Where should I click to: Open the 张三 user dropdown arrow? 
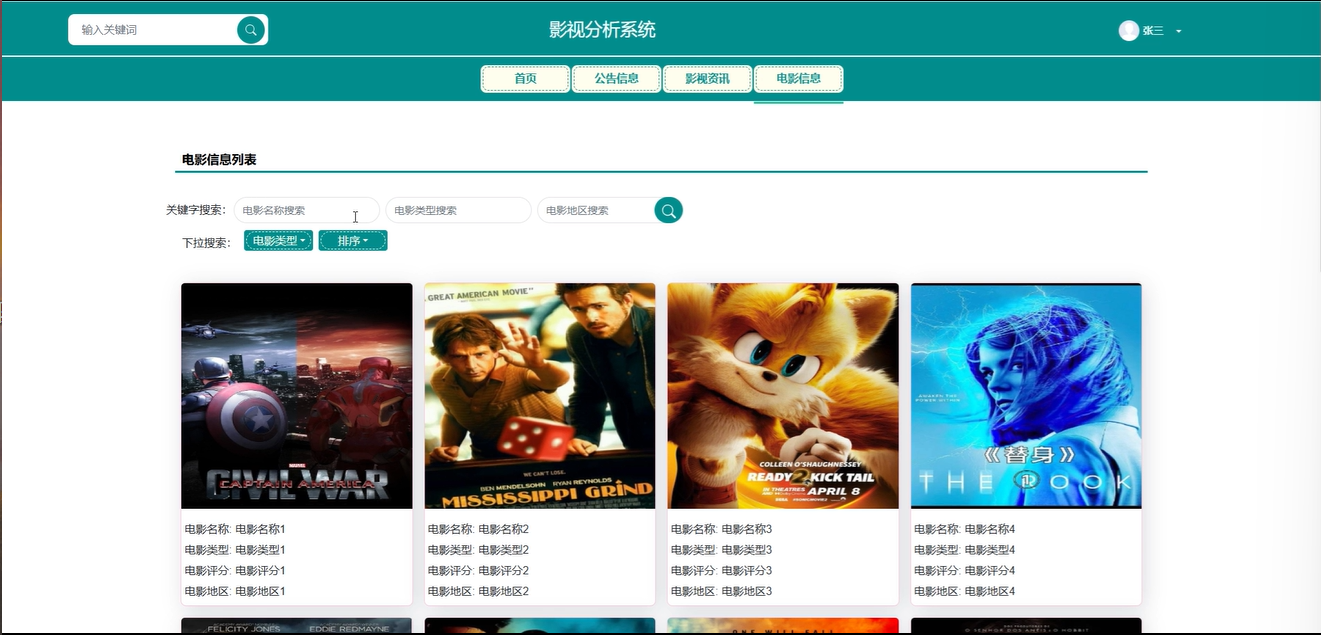point(1179,31)
